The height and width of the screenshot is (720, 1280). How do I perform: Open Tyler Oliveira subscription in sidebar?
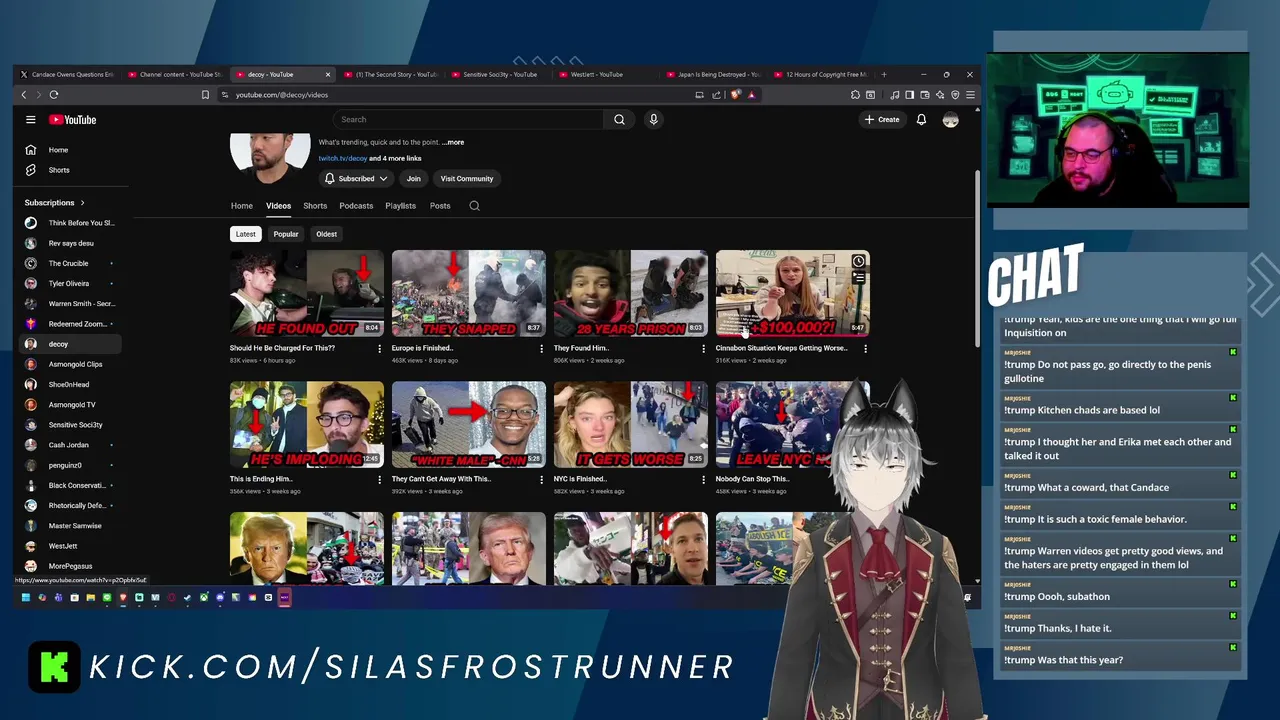(69, 284)
